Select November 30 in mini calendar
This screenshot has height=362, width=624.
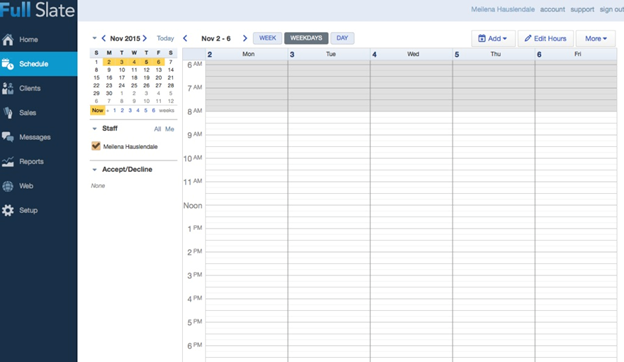tap(109, 93)
